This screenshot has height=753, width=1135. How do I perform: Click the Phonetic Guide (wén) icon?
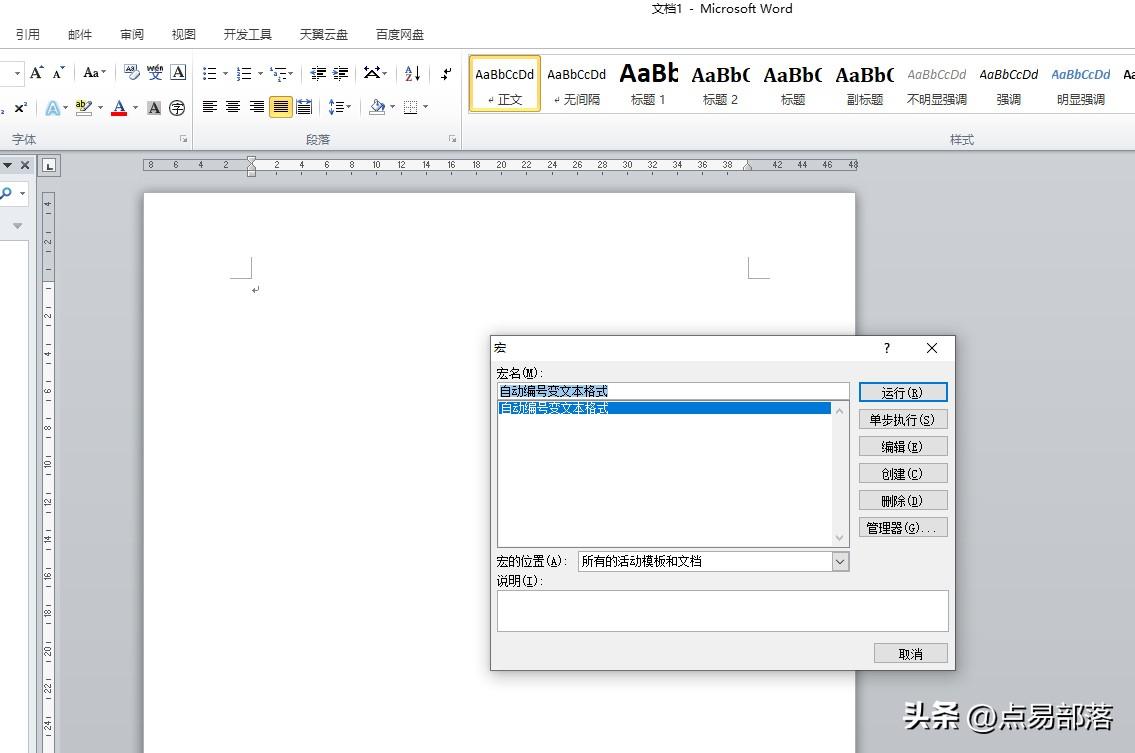155,73
